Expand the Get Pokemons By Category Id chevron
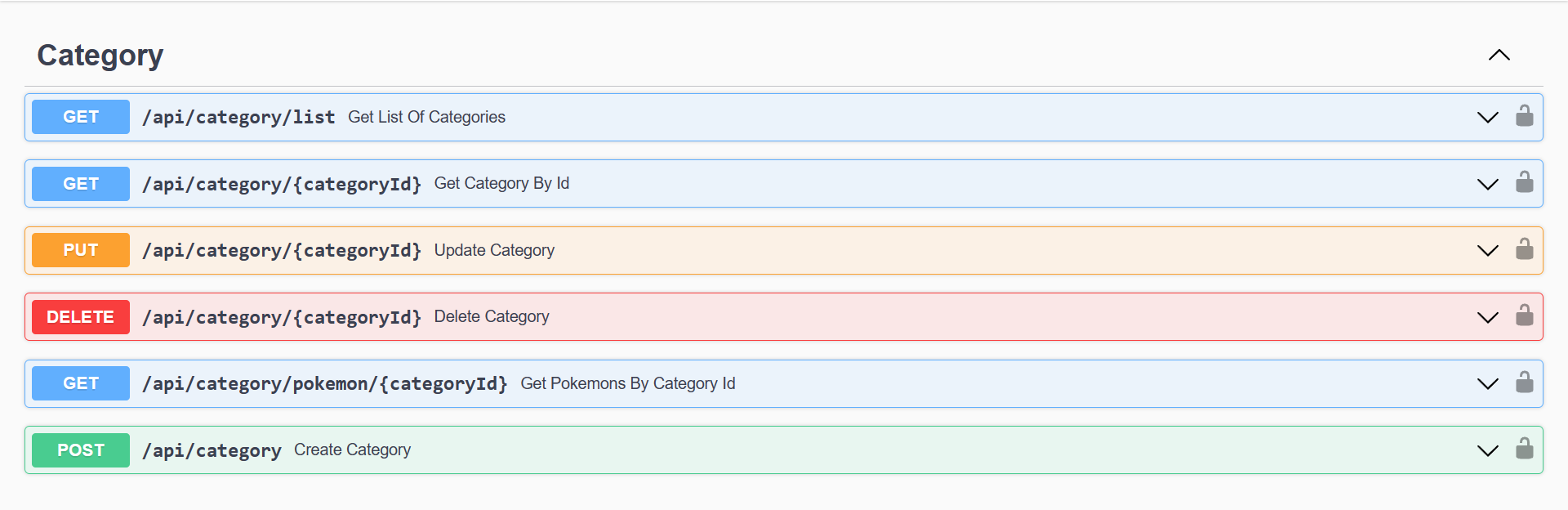This screenshot has width=1568, height=510. pyautogui.click(x=1487, y=383)
